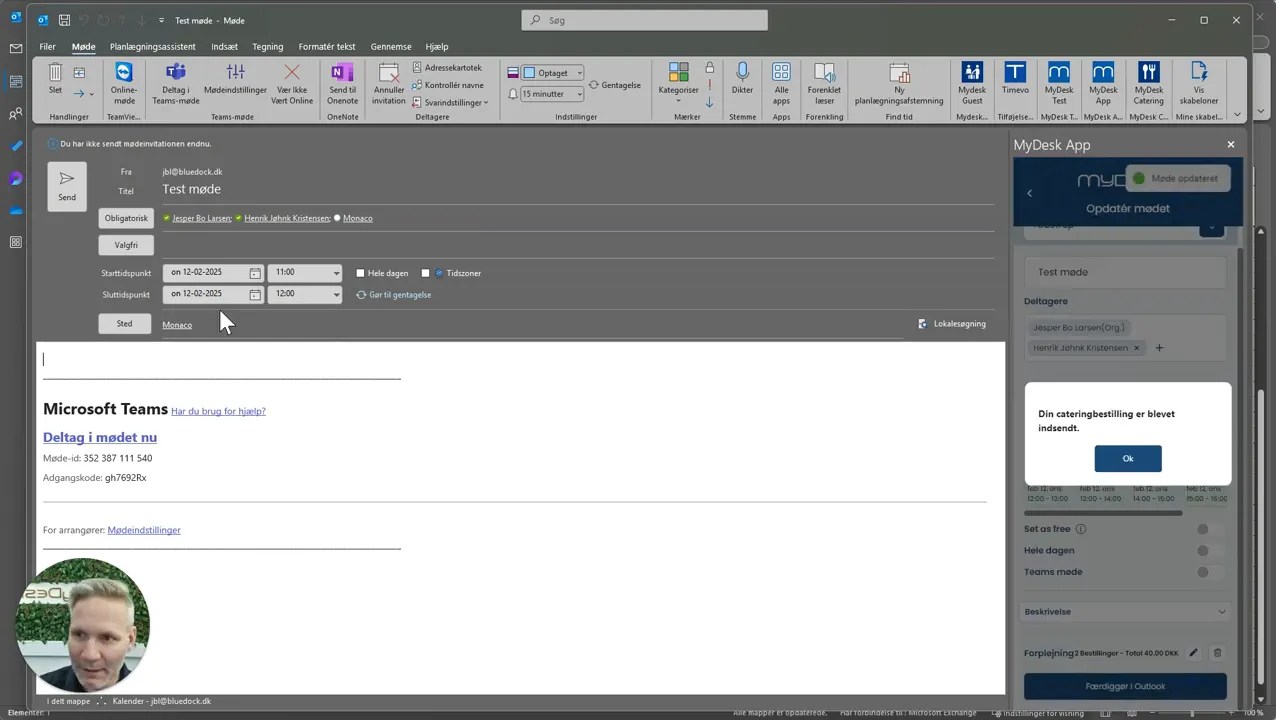Toggle the Set as free switch
This screenshot has width=1276, height=720.
(x=1208, y=529)
